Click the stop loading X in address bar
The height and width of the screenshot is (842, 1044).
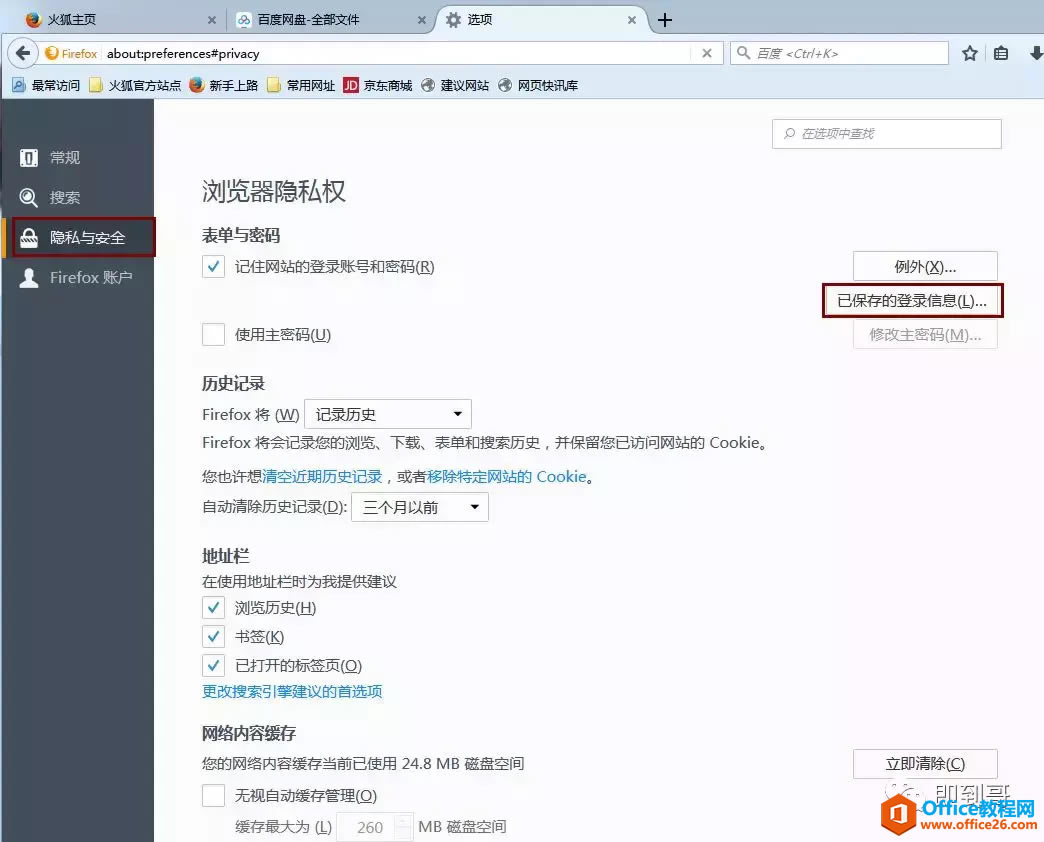[706, 53]
